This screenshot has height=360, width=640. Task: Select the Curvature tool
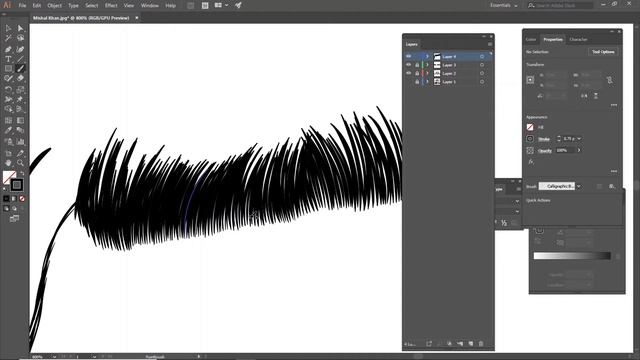(x=20, y=49)
